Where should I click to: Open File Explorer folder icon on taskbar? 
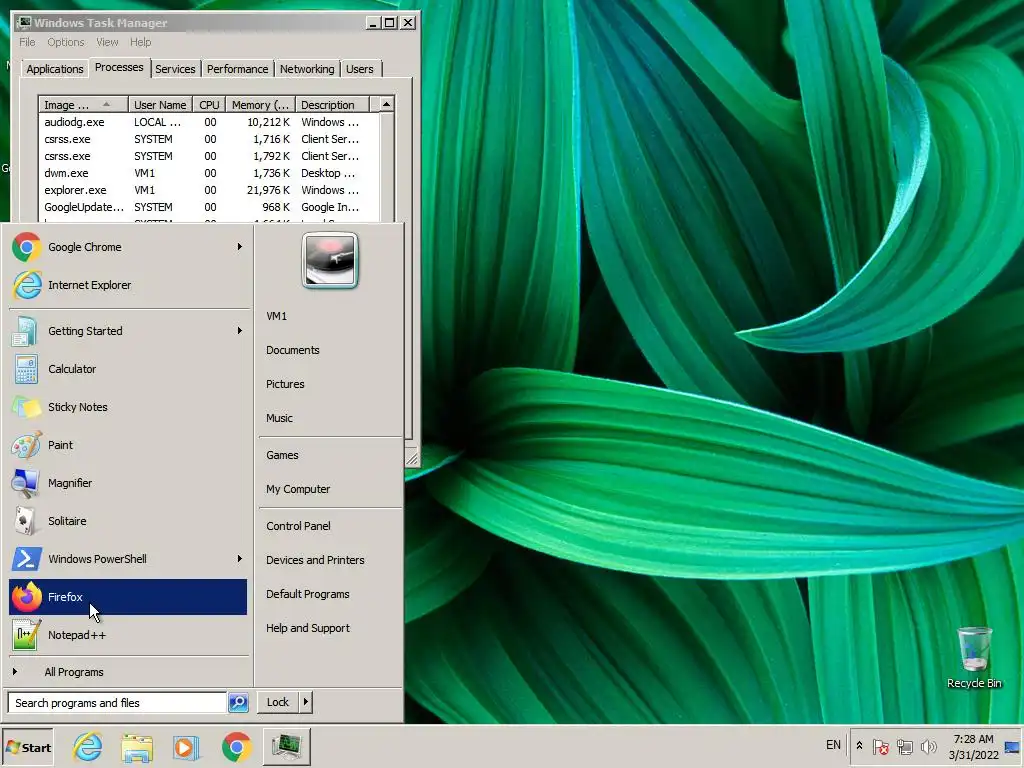tap(137, 746)
